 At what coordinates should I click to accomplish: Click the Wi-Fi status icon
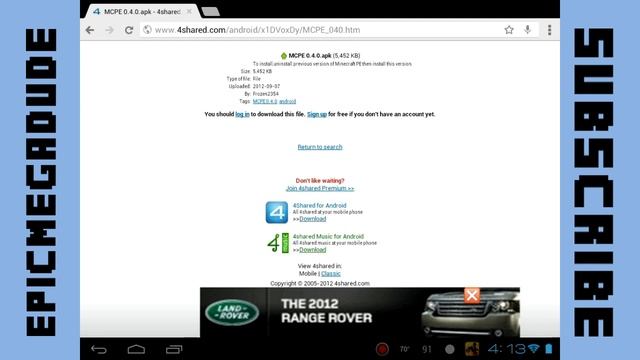coord(533,349)
